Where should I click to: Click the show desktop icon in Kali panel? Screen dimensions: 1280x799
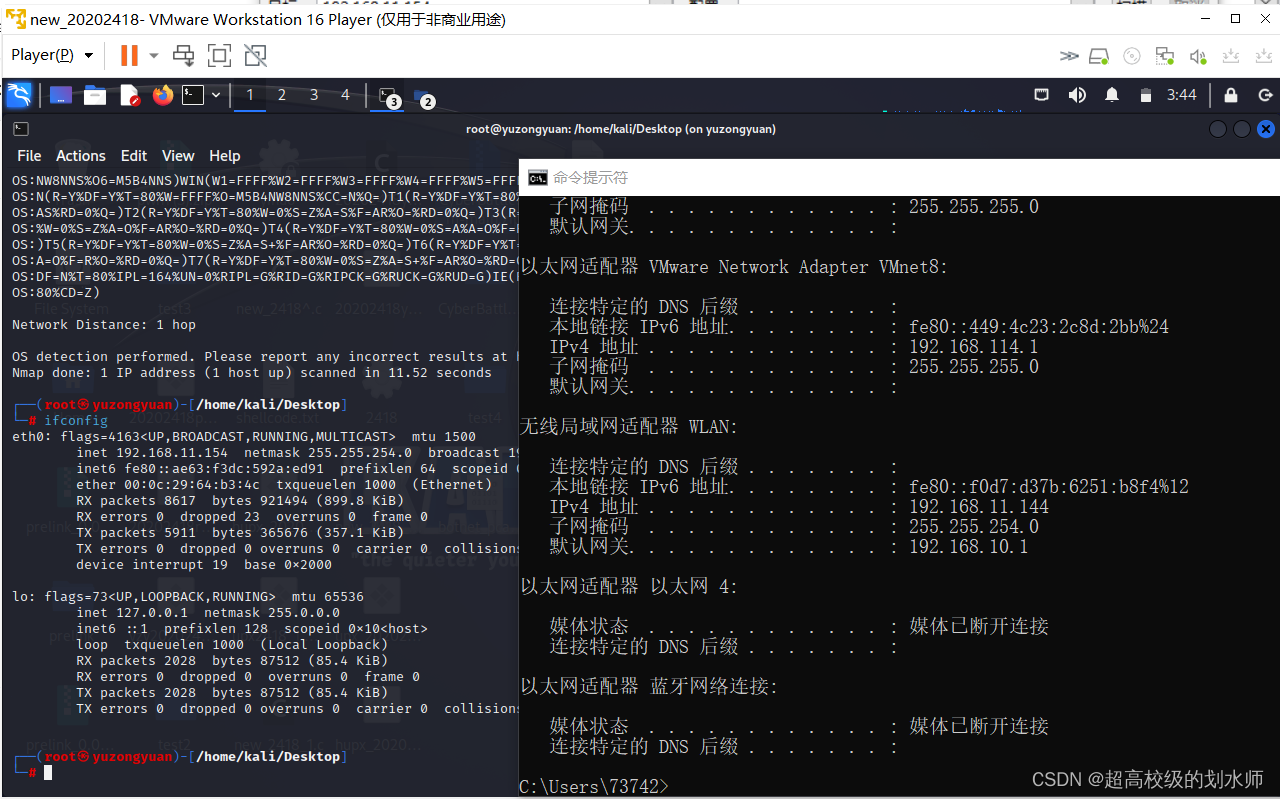coord(61,95)
